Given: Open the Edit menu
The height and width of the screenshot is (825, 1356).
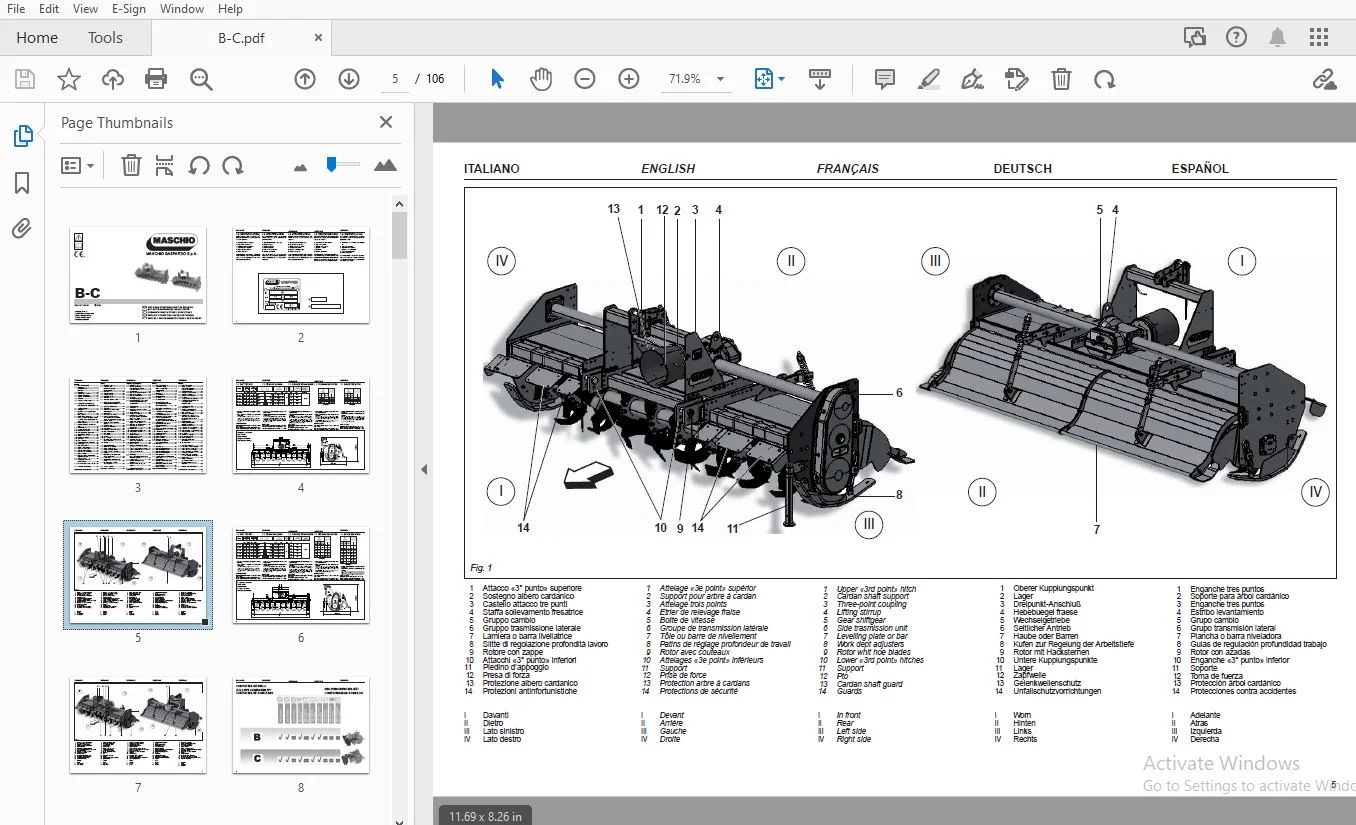Looking at the screenshot, I should [49, 9].
